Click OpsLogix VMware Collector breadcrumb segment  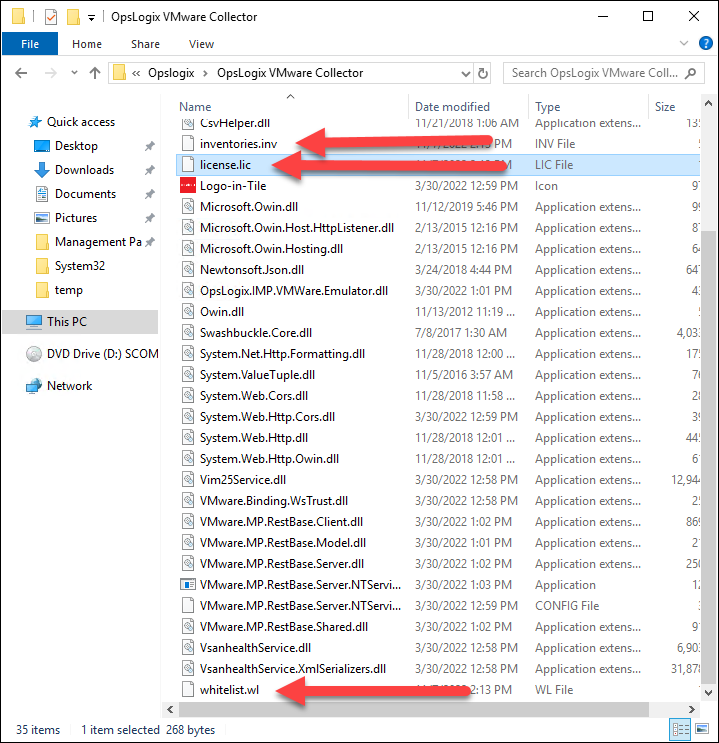290,73
